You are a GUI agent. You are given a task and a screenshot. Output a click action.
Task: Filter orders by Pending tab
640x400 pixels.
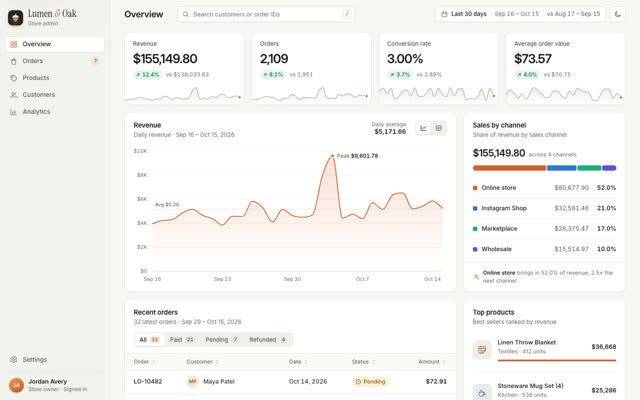point(222,340)
